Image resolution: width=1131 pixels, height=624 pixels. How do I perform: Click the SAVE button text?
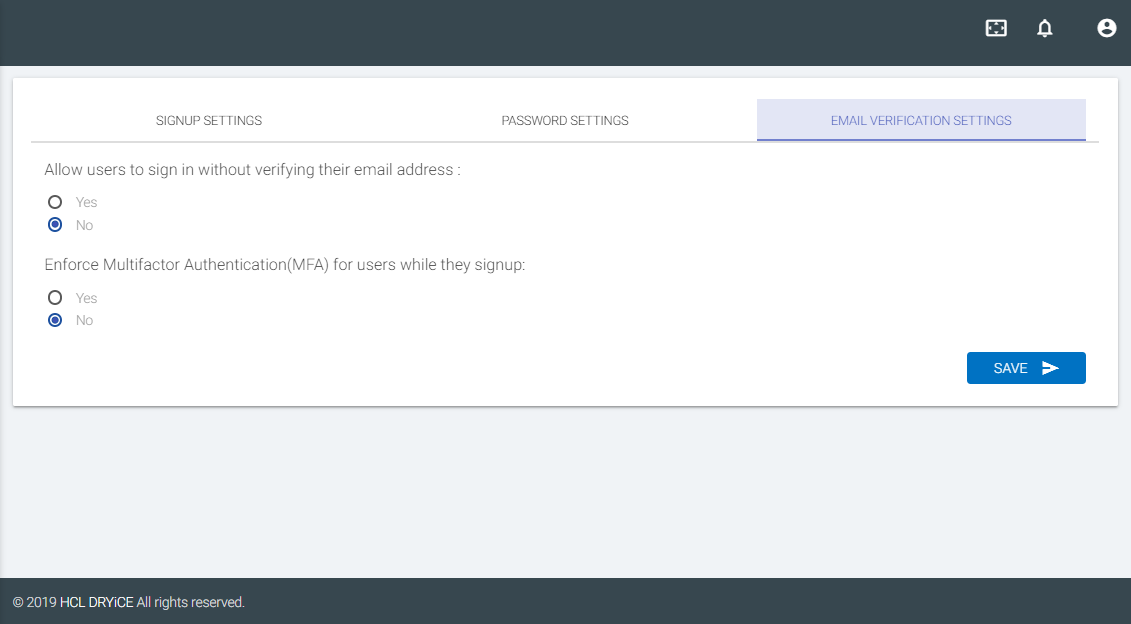pos(1010,368)
